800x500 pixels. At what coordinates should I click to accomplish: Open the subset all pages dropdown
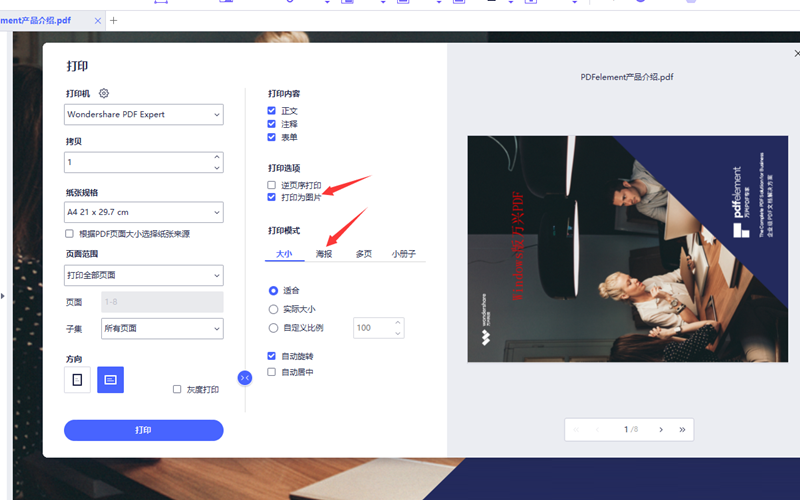coord(161,328)
